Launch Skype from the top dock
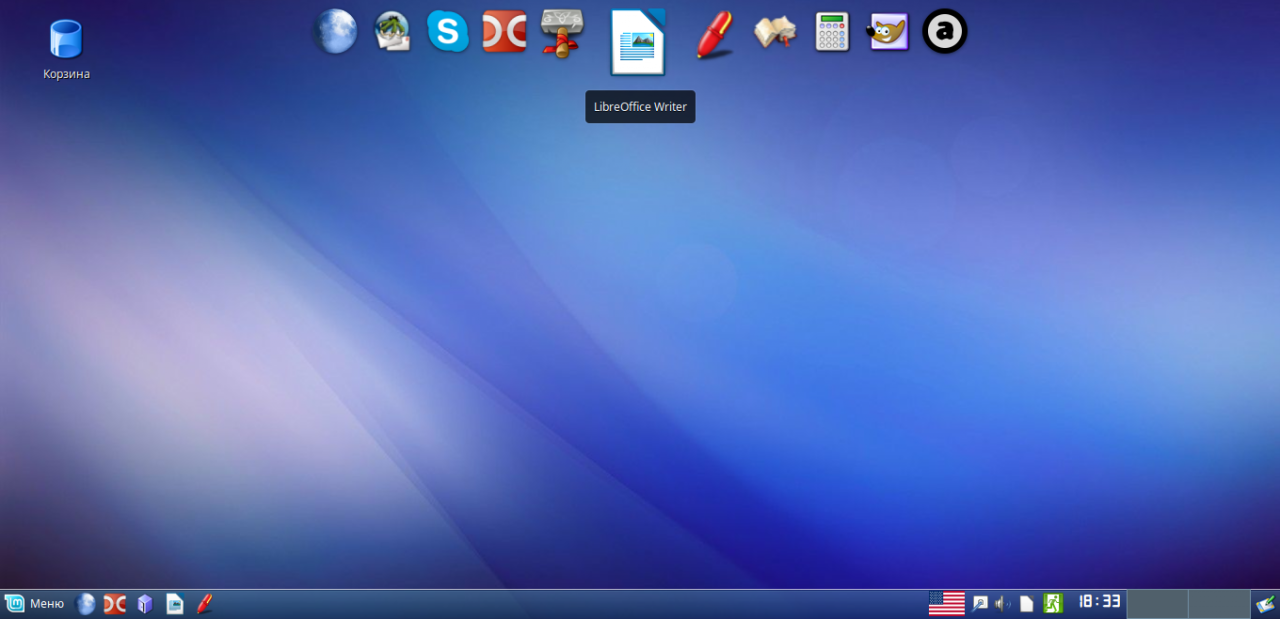This screenshot has width=1280, height=619. click(x=448, y=32)
